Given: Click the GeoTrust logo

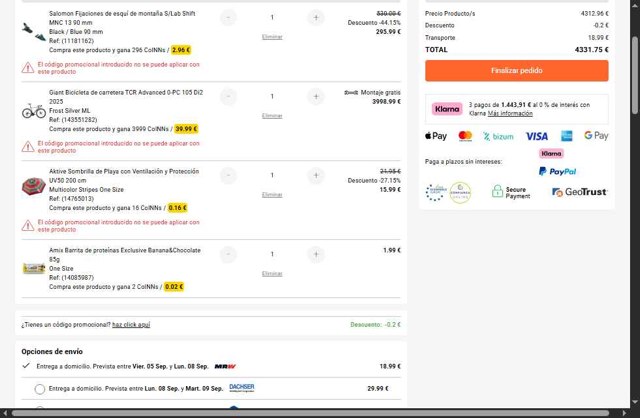Looking at the screenshot, I should click(x=580, y=192).
